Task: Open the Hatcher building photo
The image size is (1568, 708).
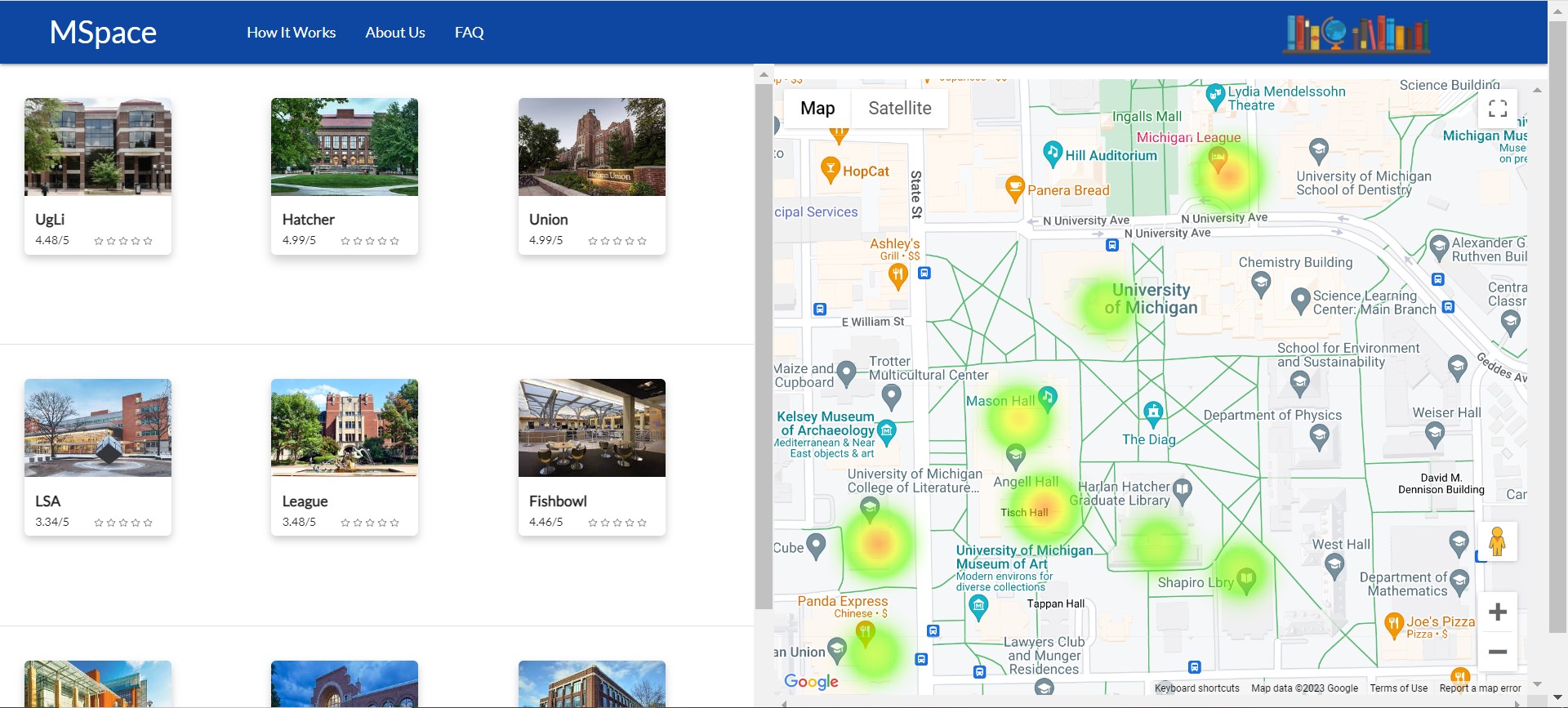Action: pyautogui.click(x=345, y=147)
